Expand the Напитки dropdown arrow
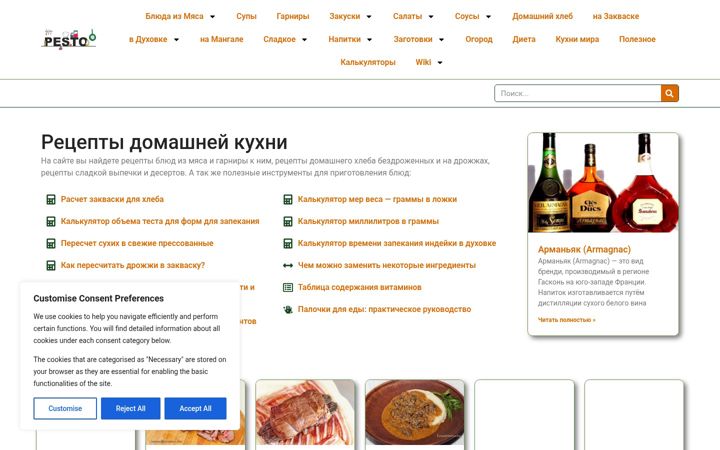The image size is (720, 450). tap(370, 39)
